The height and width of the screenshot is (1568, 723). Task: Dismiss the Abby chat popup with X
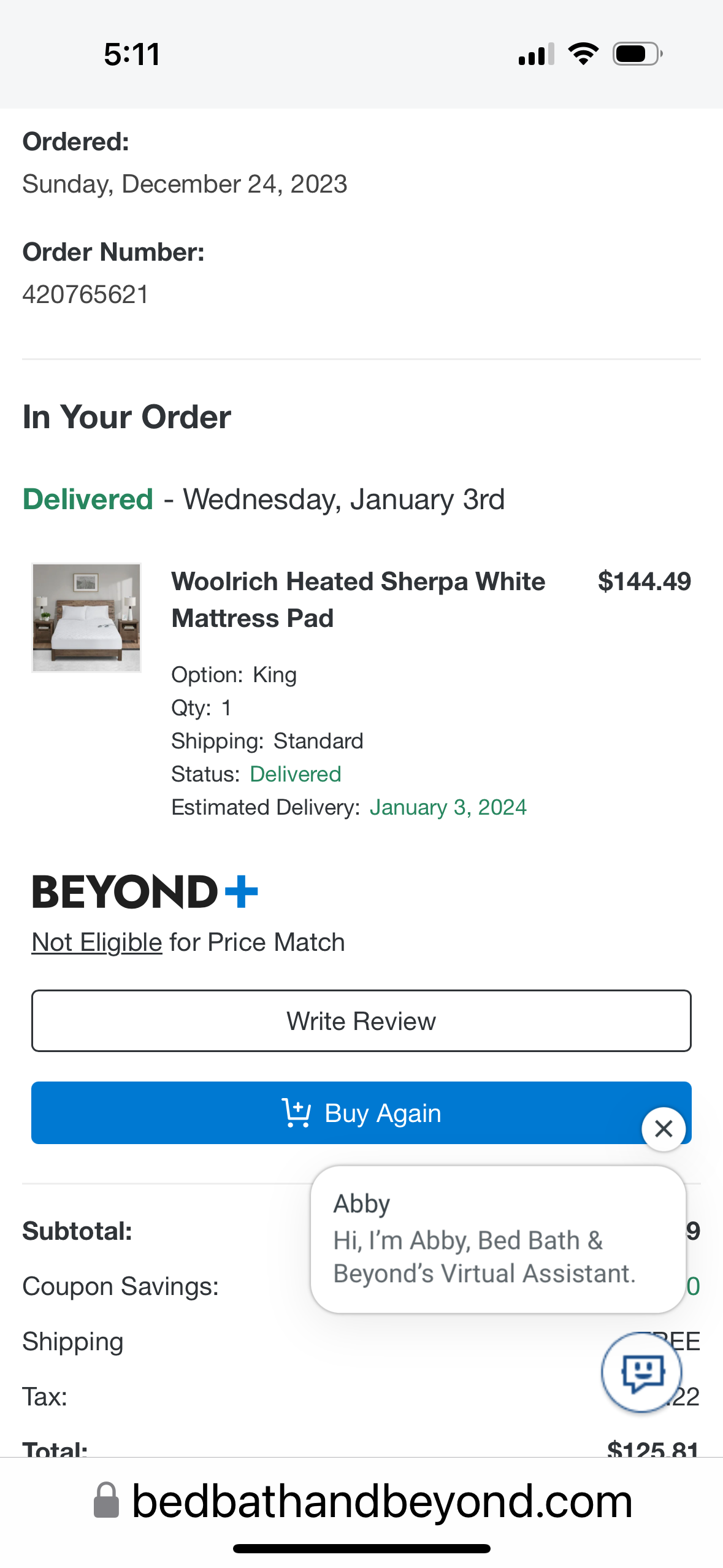[x=664, y=1129]
